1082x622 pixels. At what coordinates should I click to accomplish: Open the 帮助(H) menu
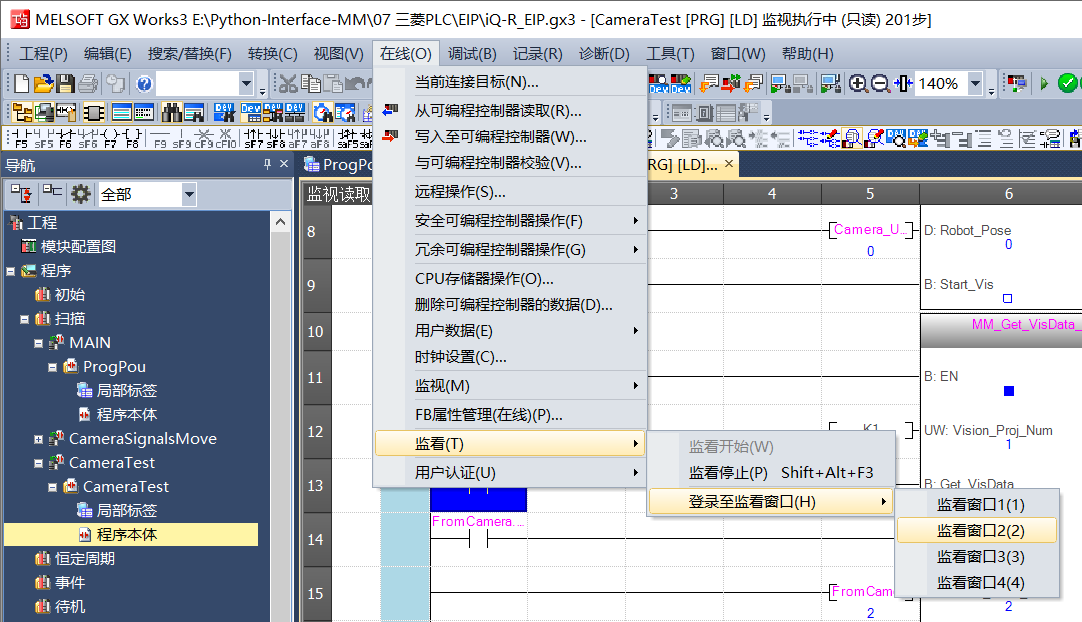click(x=807, y=54)
